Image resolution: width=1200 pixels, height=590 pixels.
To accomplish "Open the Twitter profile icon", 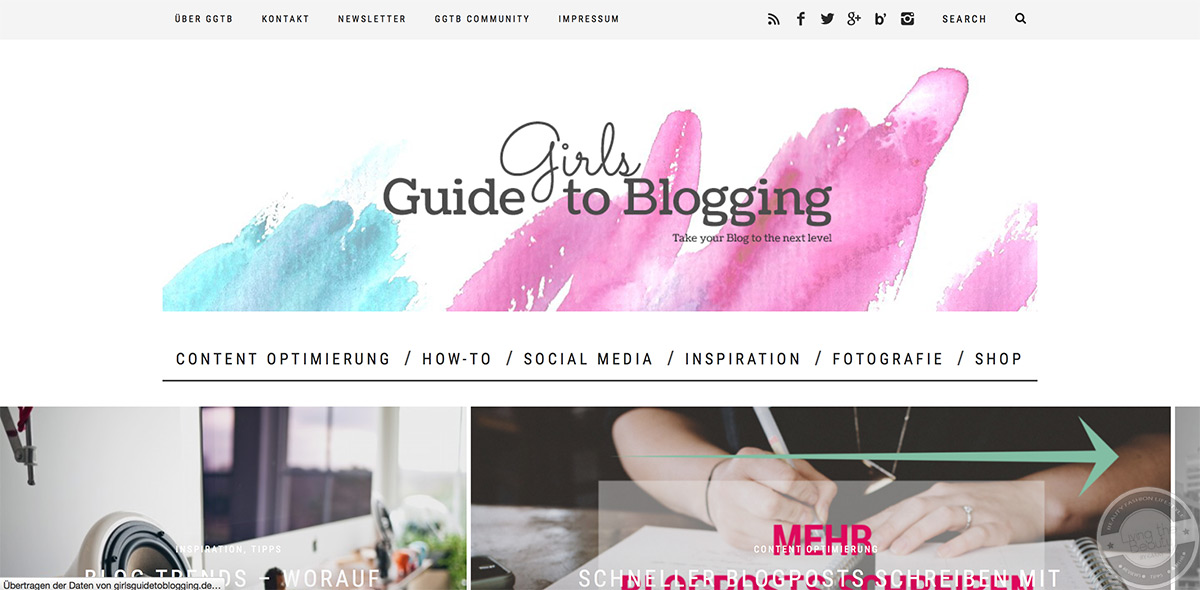I will 827,19.
